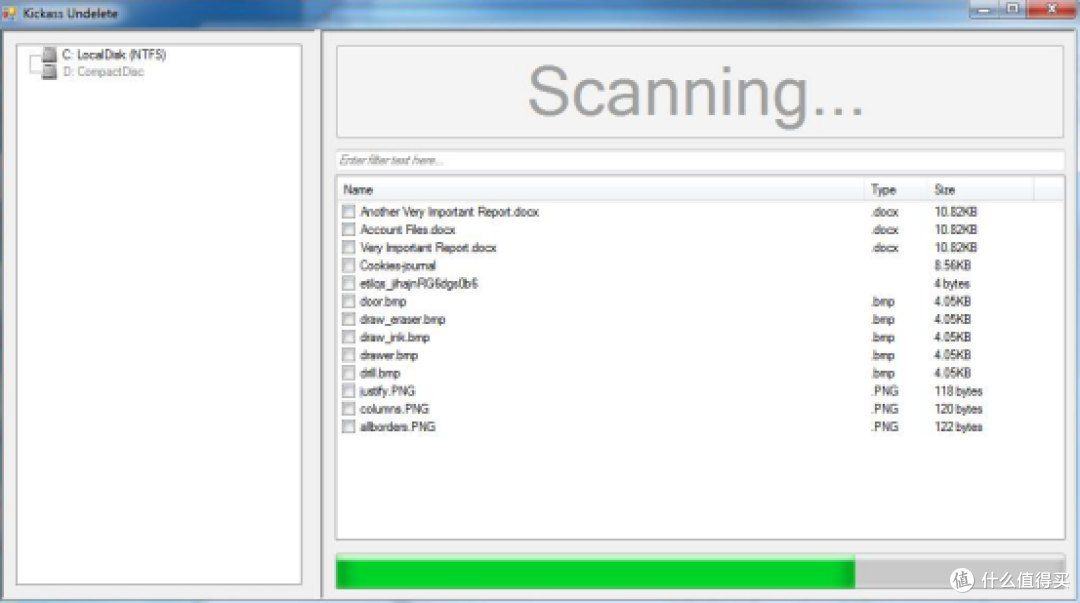
Task: Open the D: Compact Disc tree entry
Action: [103, 72]
